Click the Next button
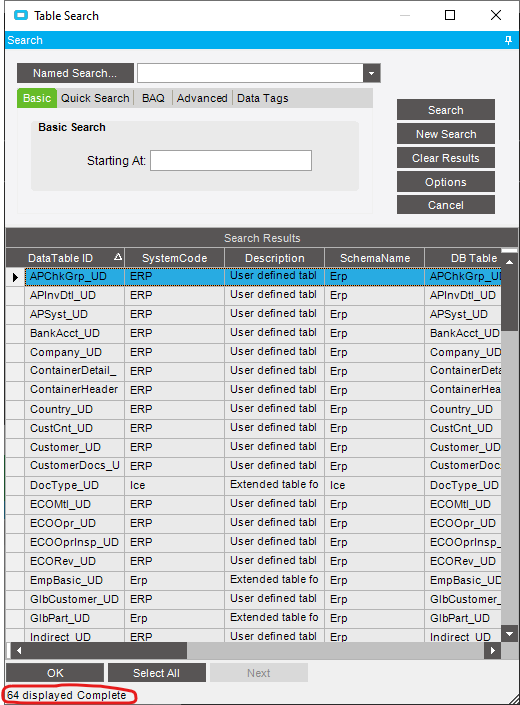Image resolution: width=520 pixels, height=705 pixels. (258, 673)
